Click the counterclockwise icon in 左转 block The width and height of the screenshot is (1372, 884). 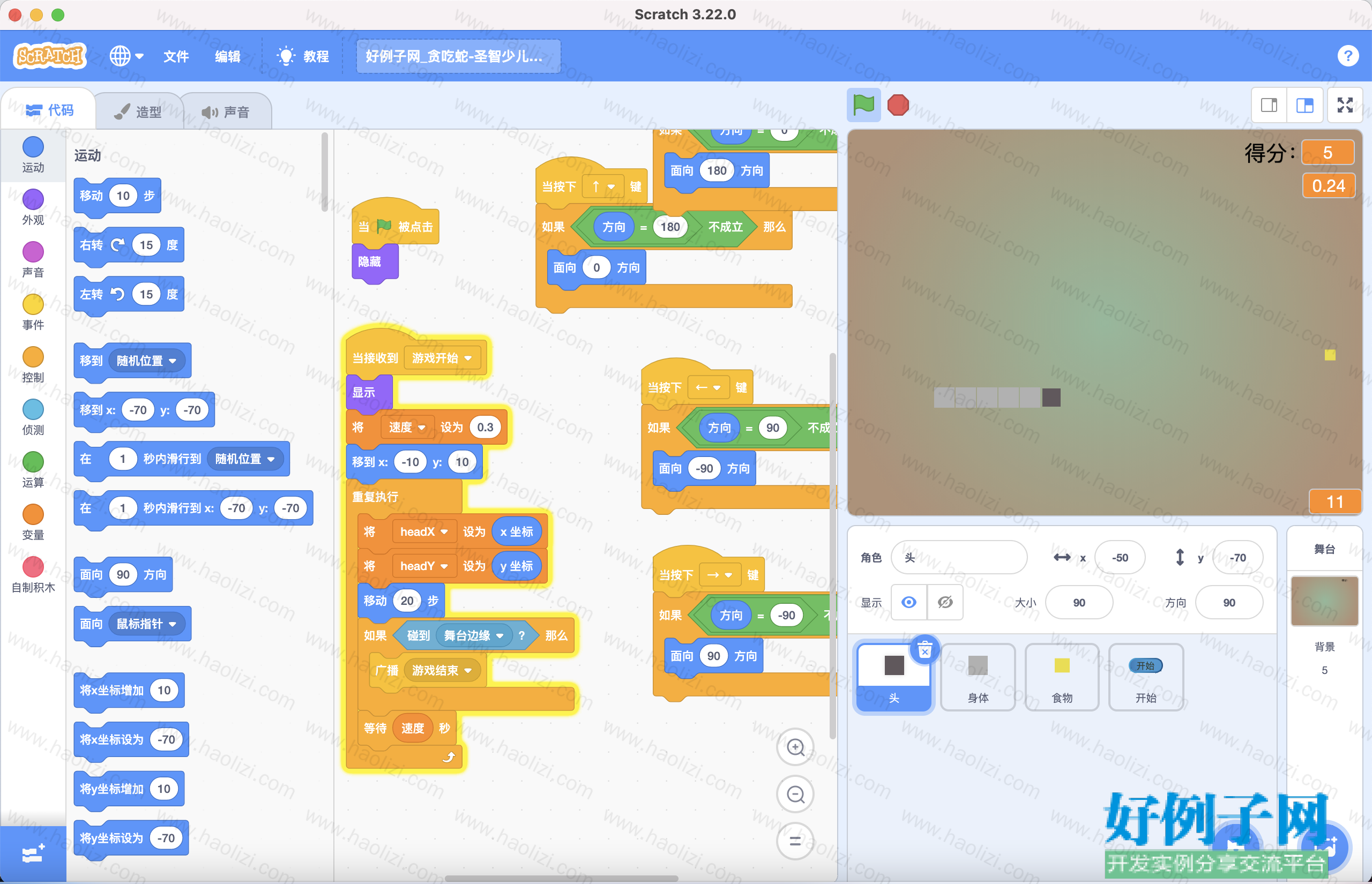pyautogui.click(x=118, y=295)
